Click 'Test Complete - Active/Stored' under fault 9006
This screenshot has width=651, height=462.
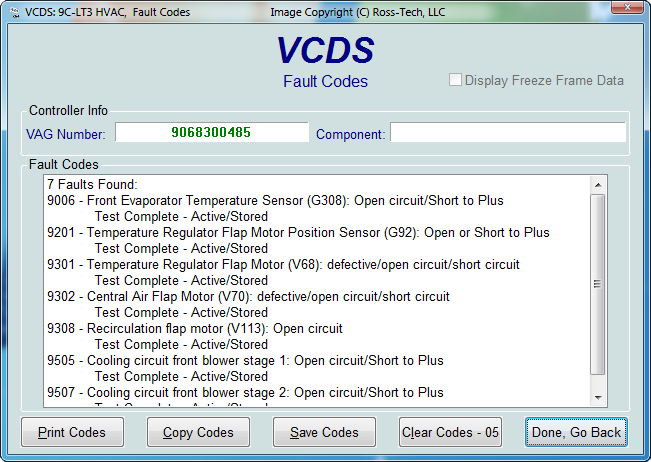point(181,216)
